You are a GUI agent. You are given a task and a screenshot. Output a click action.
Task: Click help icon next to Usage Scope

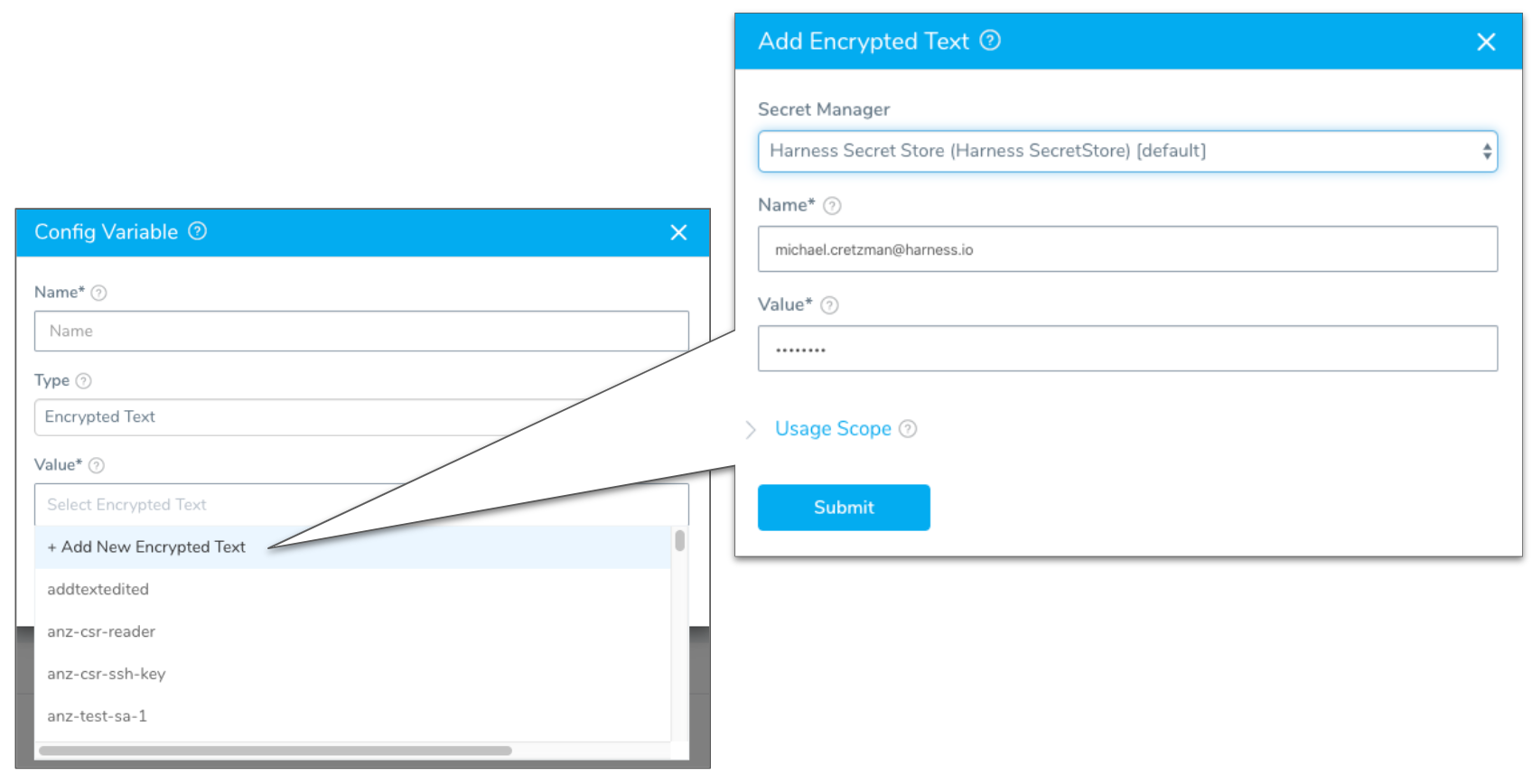tap(908, 429)
